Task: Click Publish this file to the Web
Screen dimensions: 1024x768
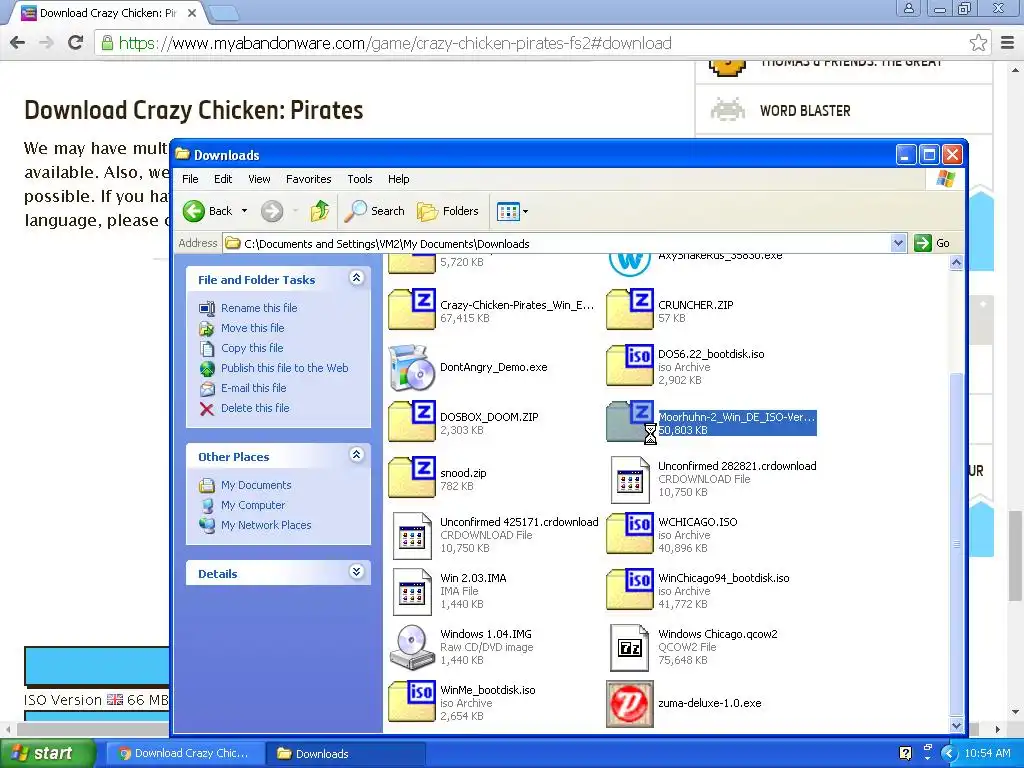Action: tap(284, 368)
